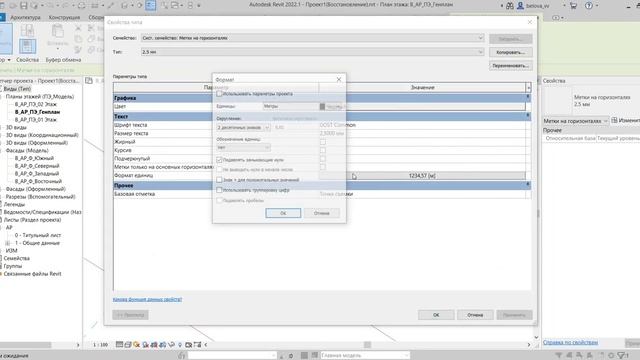This screenshot has width=640, height=360.
Task: Open the 'Метки на горизонталях' filter dropdown in Properties
Action: click(575, 121)
